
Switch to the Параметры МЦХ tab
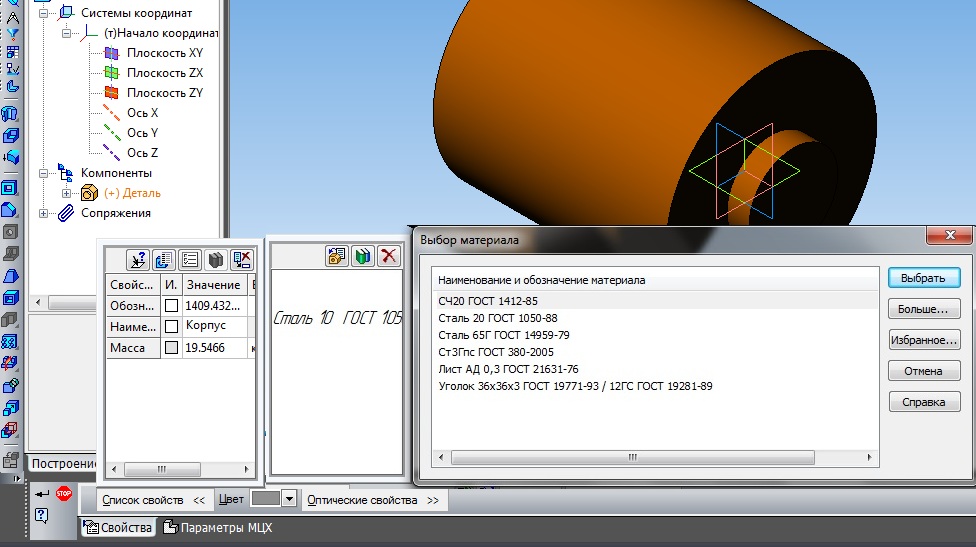coord(218,528)
